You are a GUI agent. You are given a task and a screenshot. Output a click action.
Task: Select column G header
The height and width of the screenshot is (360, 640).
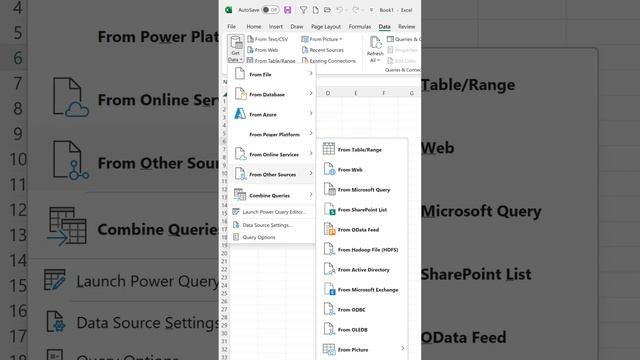tap(411, 93)
